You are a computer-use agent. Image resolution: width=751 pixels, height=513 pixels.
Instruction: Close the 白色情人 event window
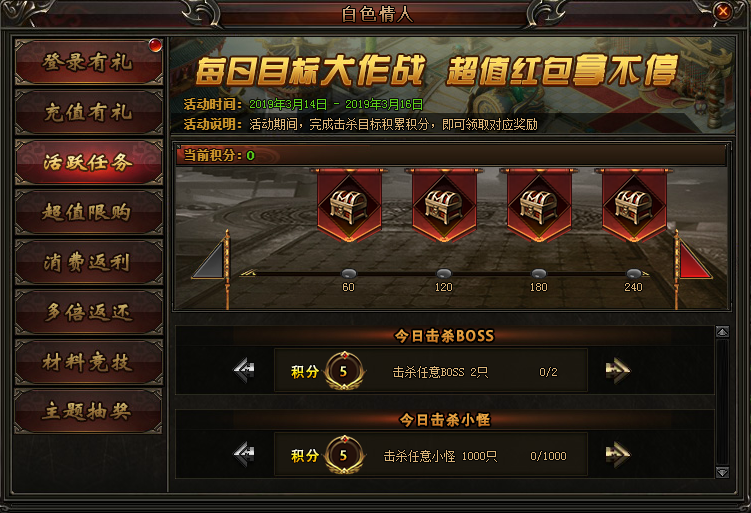click(x=723, y=11)
